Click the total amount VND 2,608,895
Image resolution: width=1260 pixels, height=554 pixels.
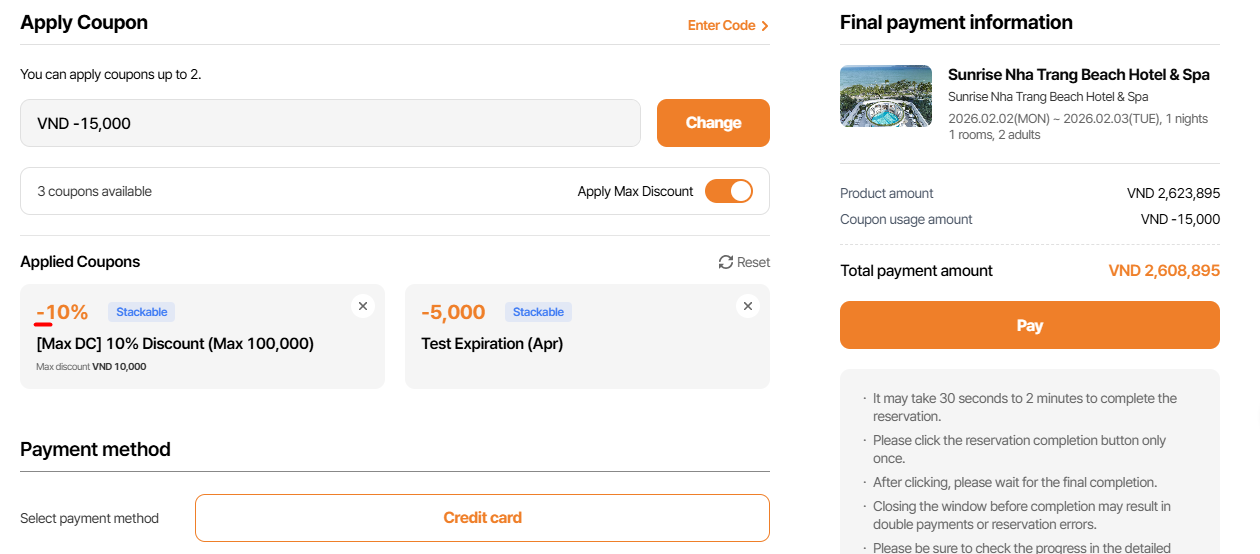[x=1164, y=271]
